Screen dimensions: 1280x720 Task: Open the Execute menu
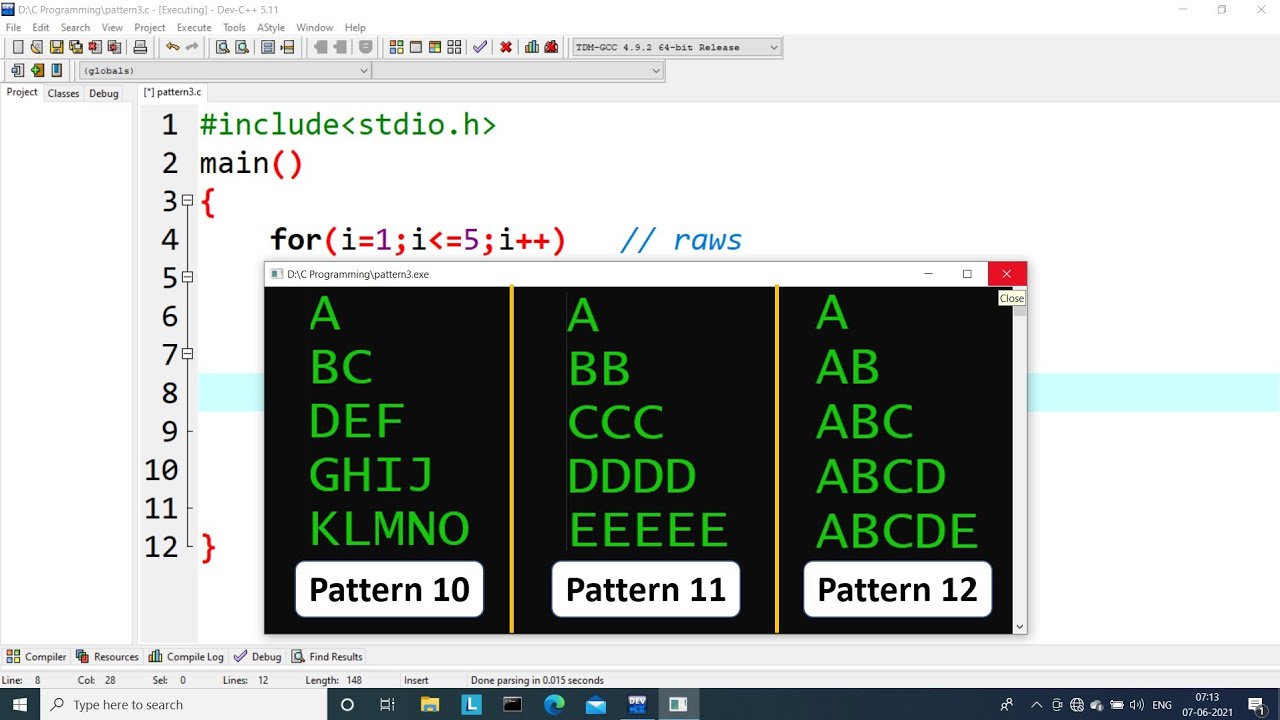tap(194, 27)
